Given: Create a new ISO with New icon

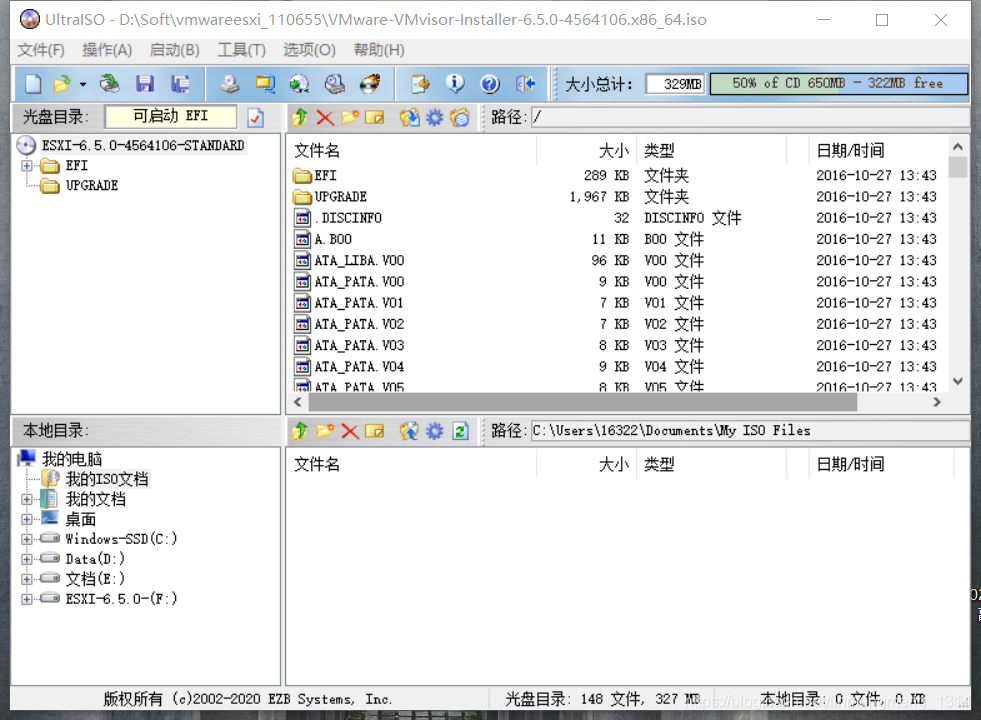Looking at the screenshot, I should (33, 84).
